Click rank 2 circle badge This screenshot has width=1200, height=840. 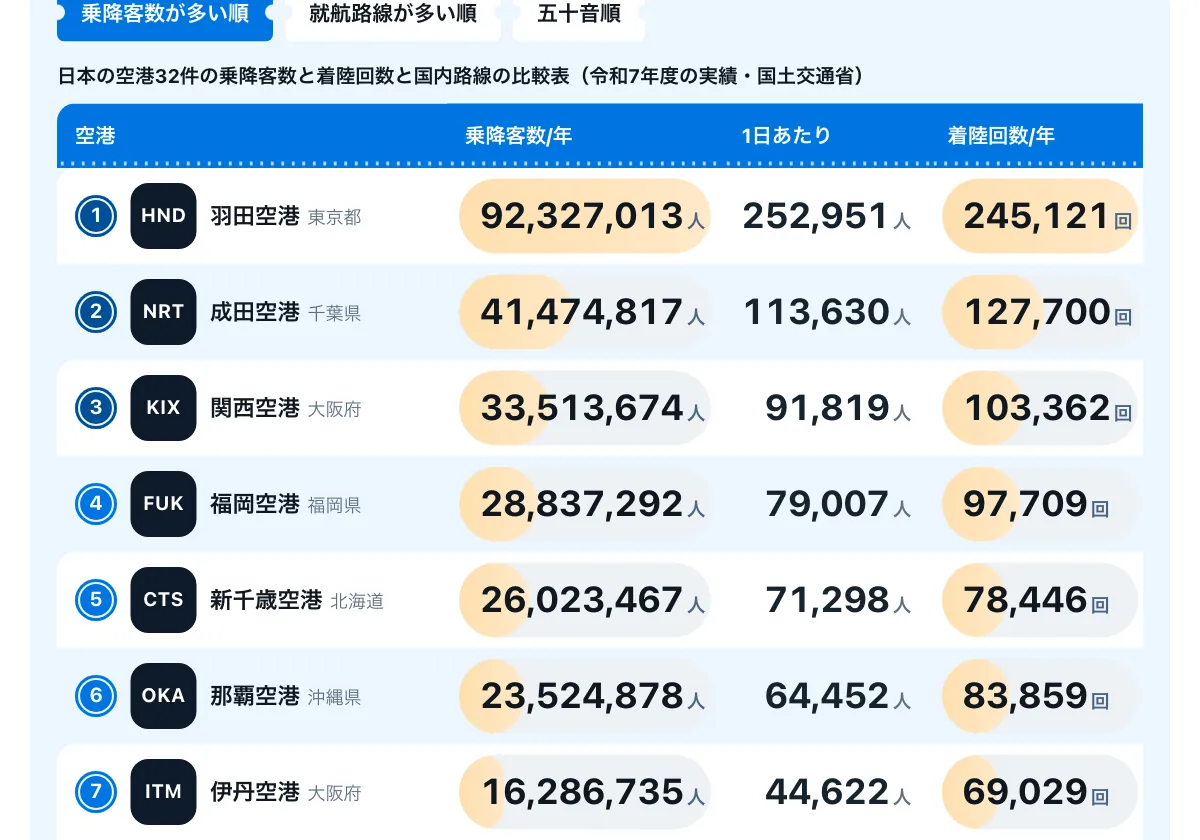[96, 312]
